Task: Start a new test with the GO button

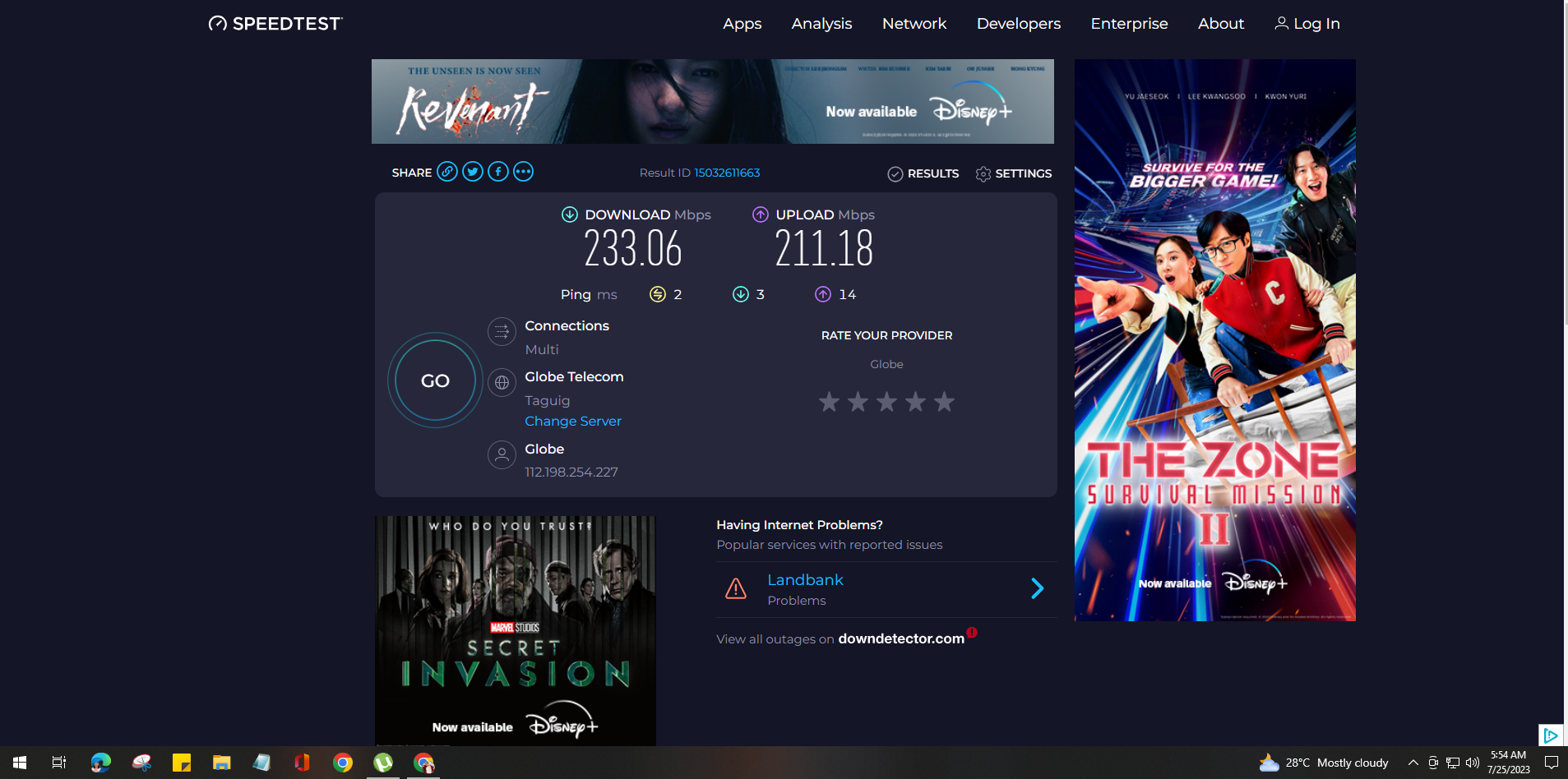Action: pyautogui.click(x=436, y=380)
